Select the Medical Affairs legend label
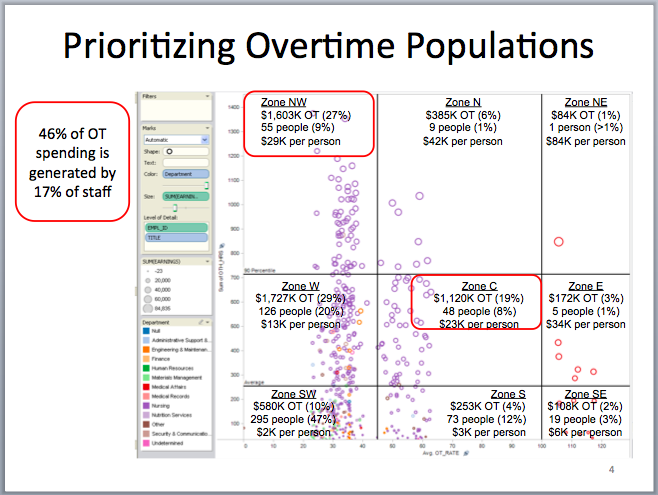The image size is (658, 495). coord(169,387)
